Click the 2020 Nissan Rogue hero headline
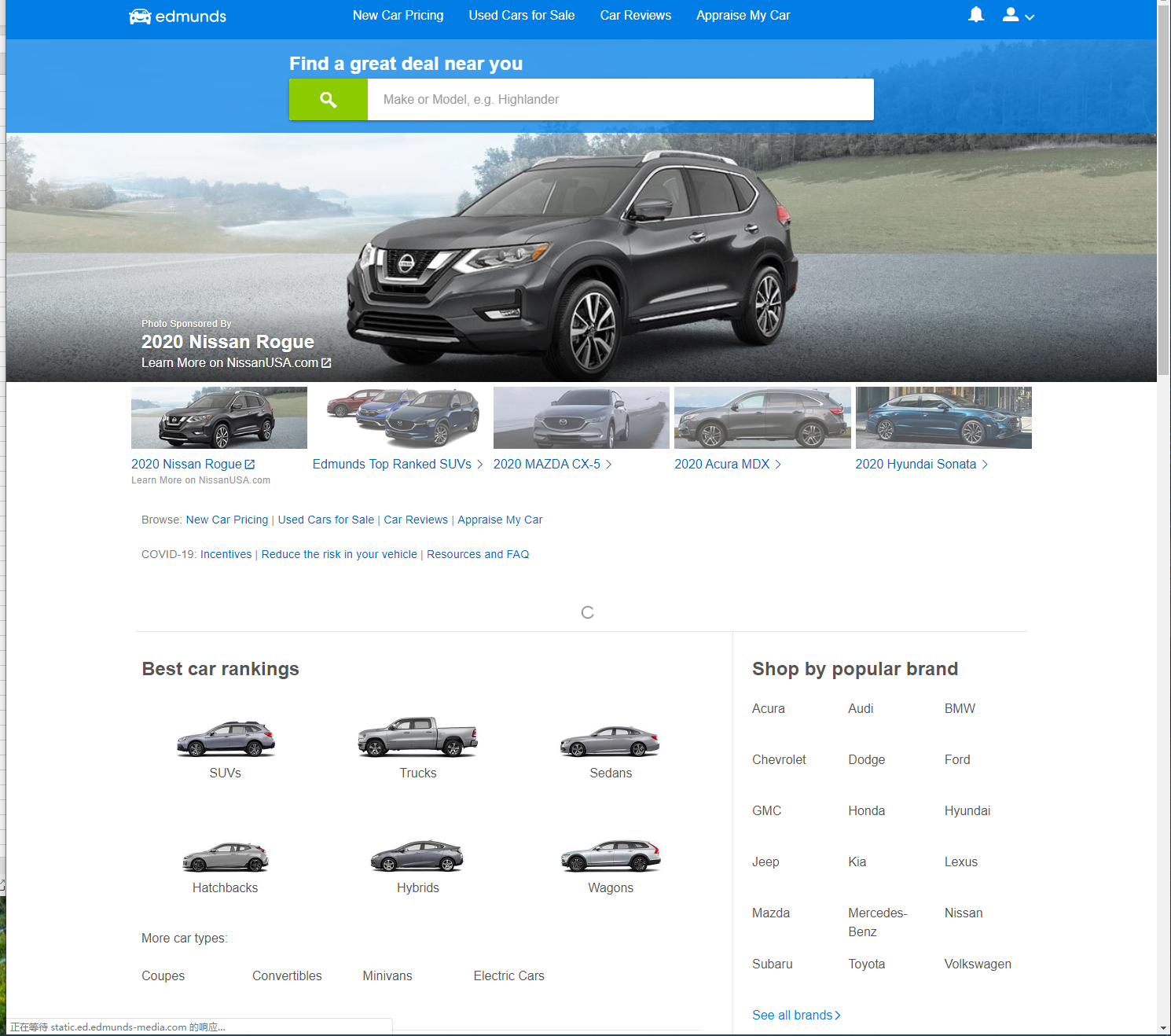The image size is (1171, 1036). click(228, 342)
